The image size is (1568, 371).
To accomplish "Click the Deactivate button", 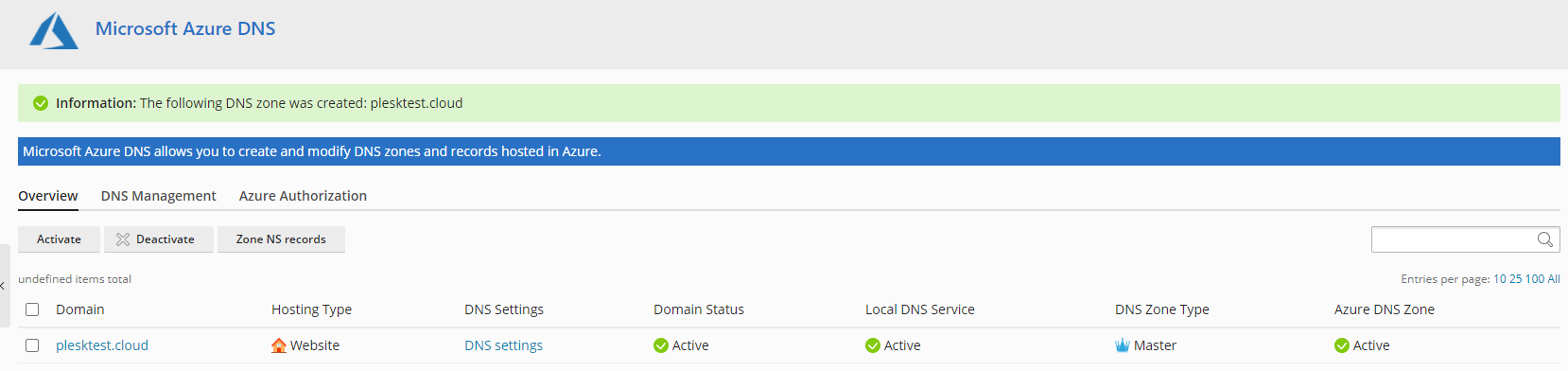I will coord(159,239).
